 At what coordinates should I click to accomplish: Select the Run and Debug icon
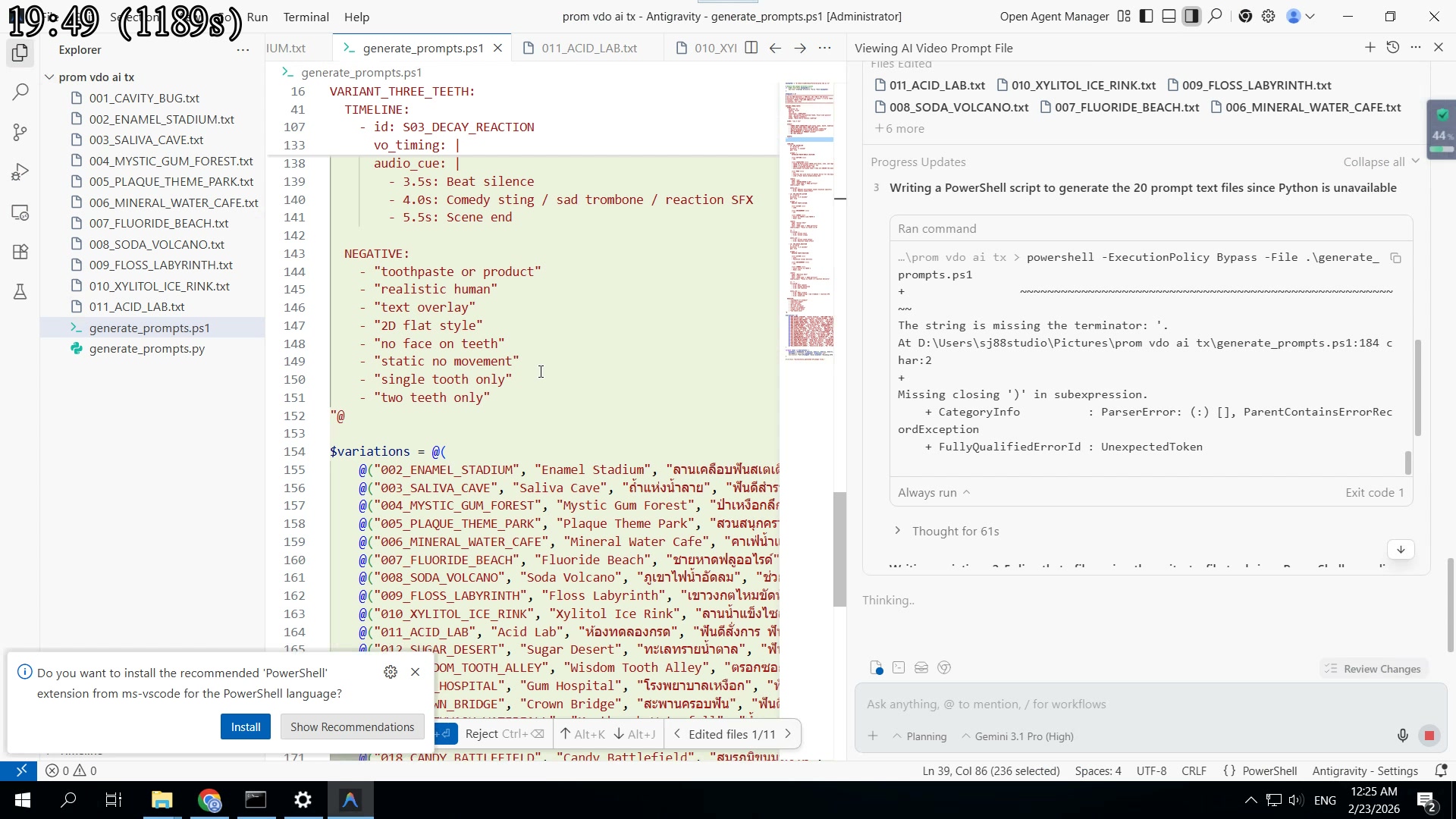pos(20,171)
